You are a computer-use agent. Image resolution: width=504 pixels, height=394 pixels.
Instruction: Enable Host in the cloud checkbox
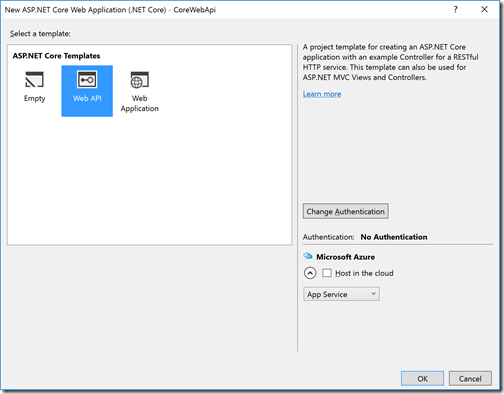pyautogui.click(x=327, y=273)
